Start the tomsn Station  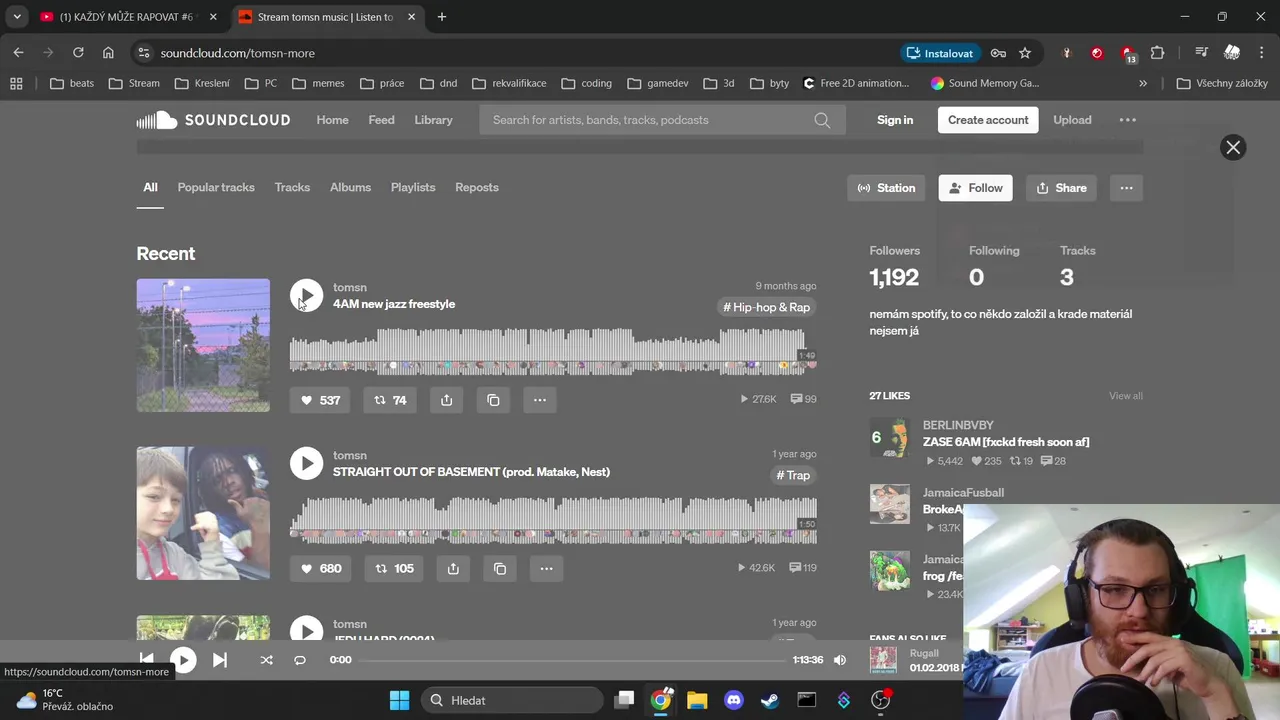[x=886, y=188]
